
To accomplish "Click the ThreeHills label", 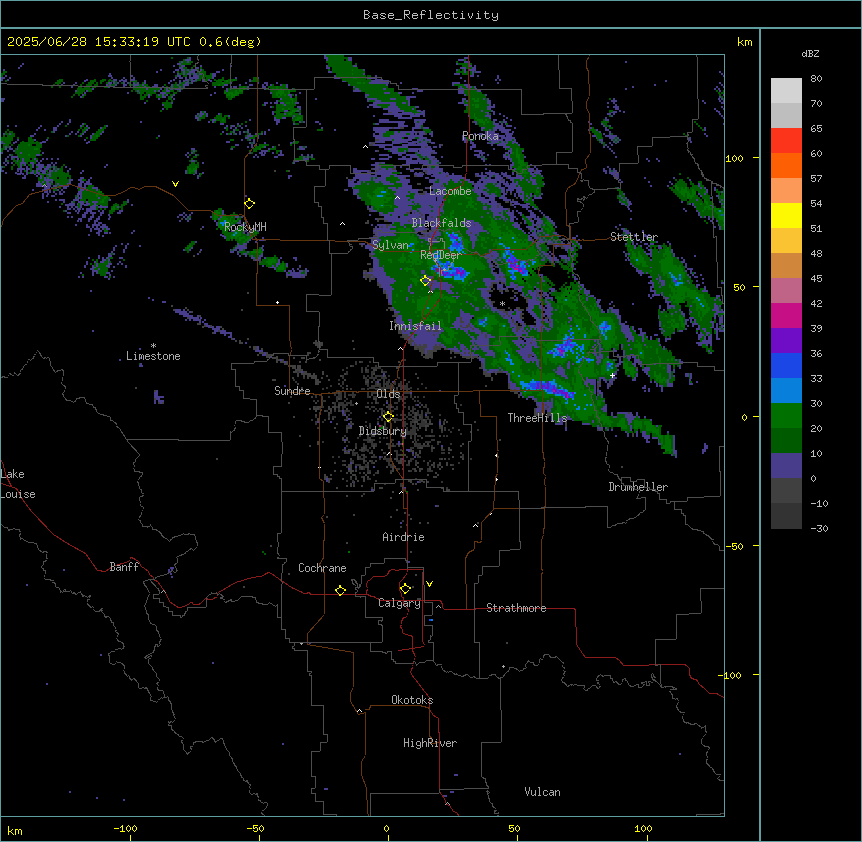I will tap(537, 418).
